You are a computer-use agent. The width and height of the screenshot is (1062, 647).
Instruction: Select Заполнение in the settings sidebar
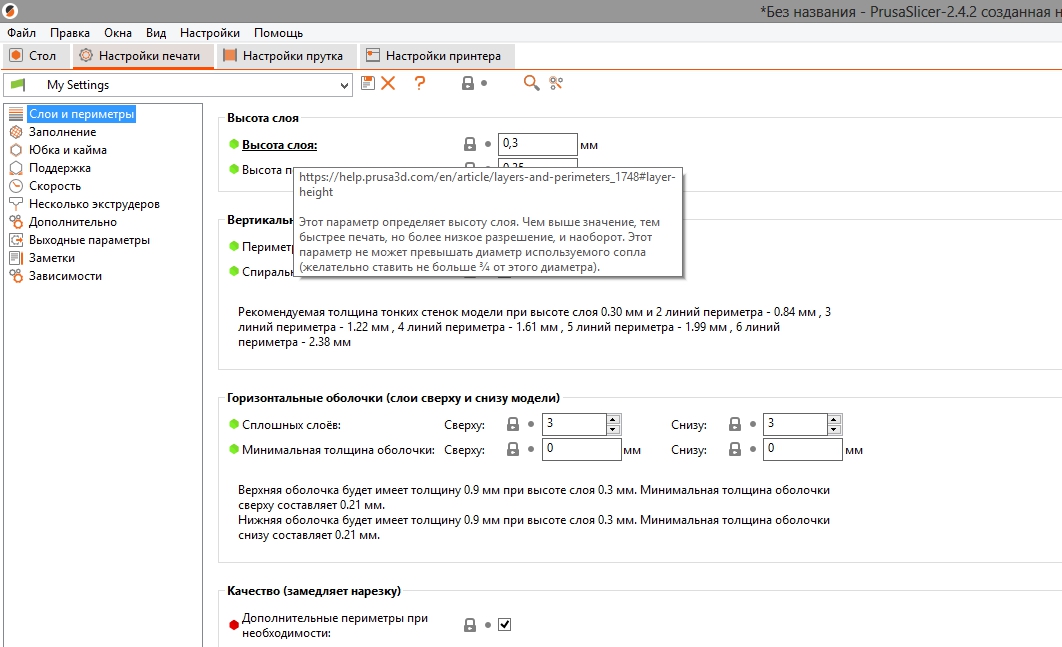tap(62, 132)
